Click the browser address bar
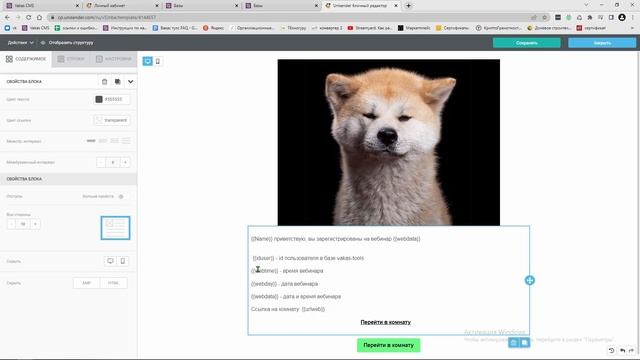This screenshot has height=360, width=640. [x=286, y=18]
